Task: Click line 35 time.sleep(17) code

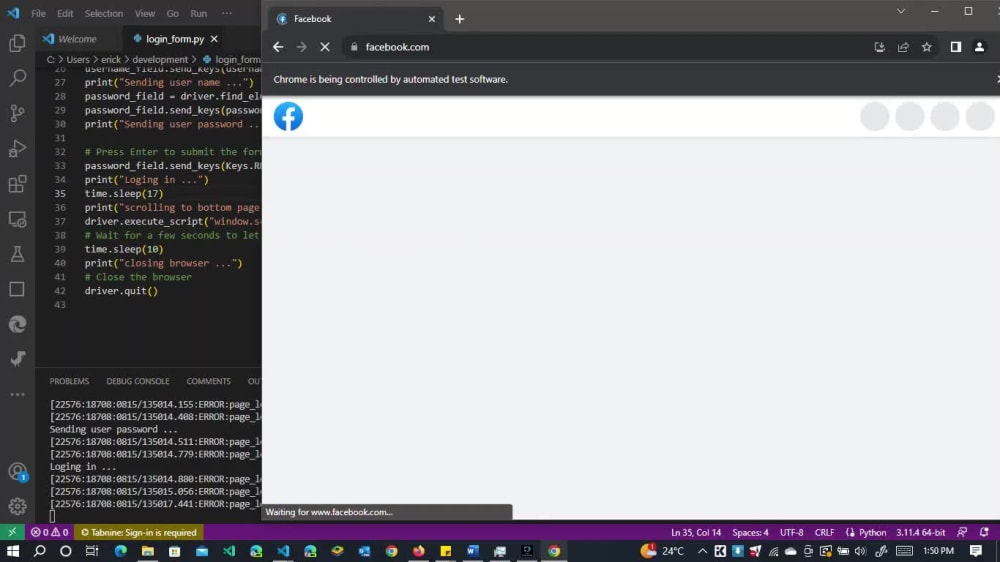Action: [x=124, y=193]
